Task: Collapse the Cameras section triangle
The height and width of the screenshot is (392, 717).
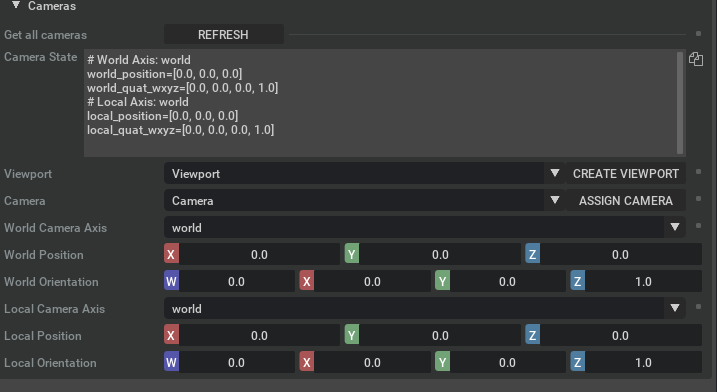Action: [16, 5]
